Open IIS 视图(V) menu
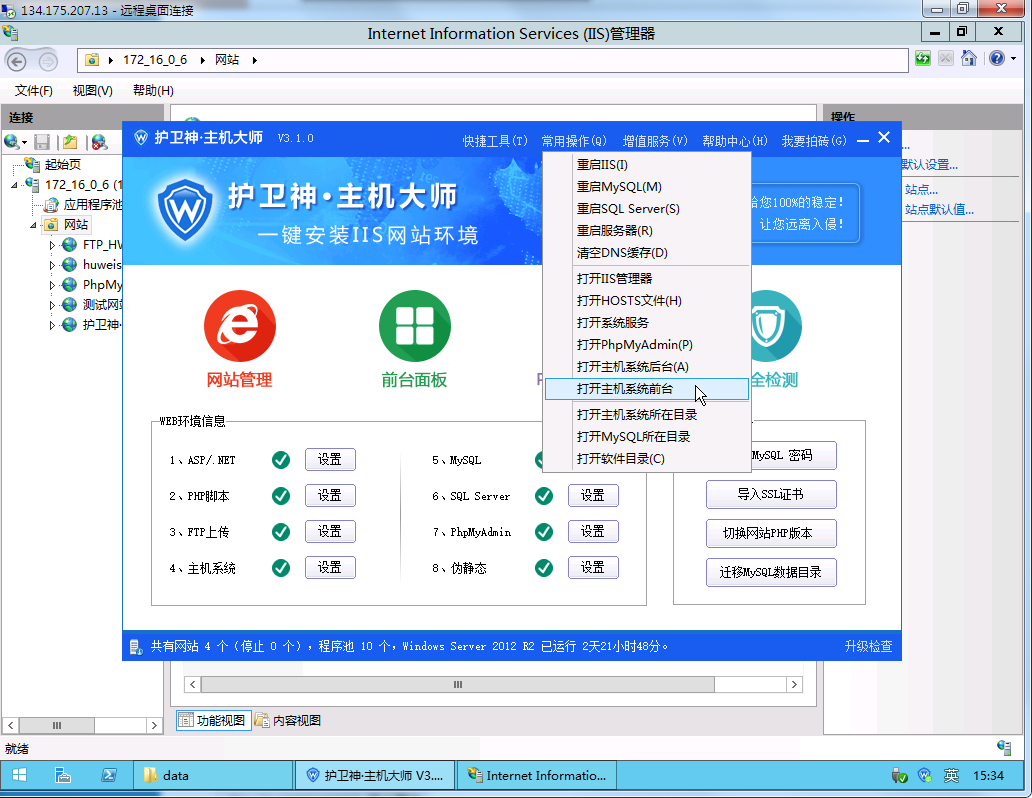 93,91
